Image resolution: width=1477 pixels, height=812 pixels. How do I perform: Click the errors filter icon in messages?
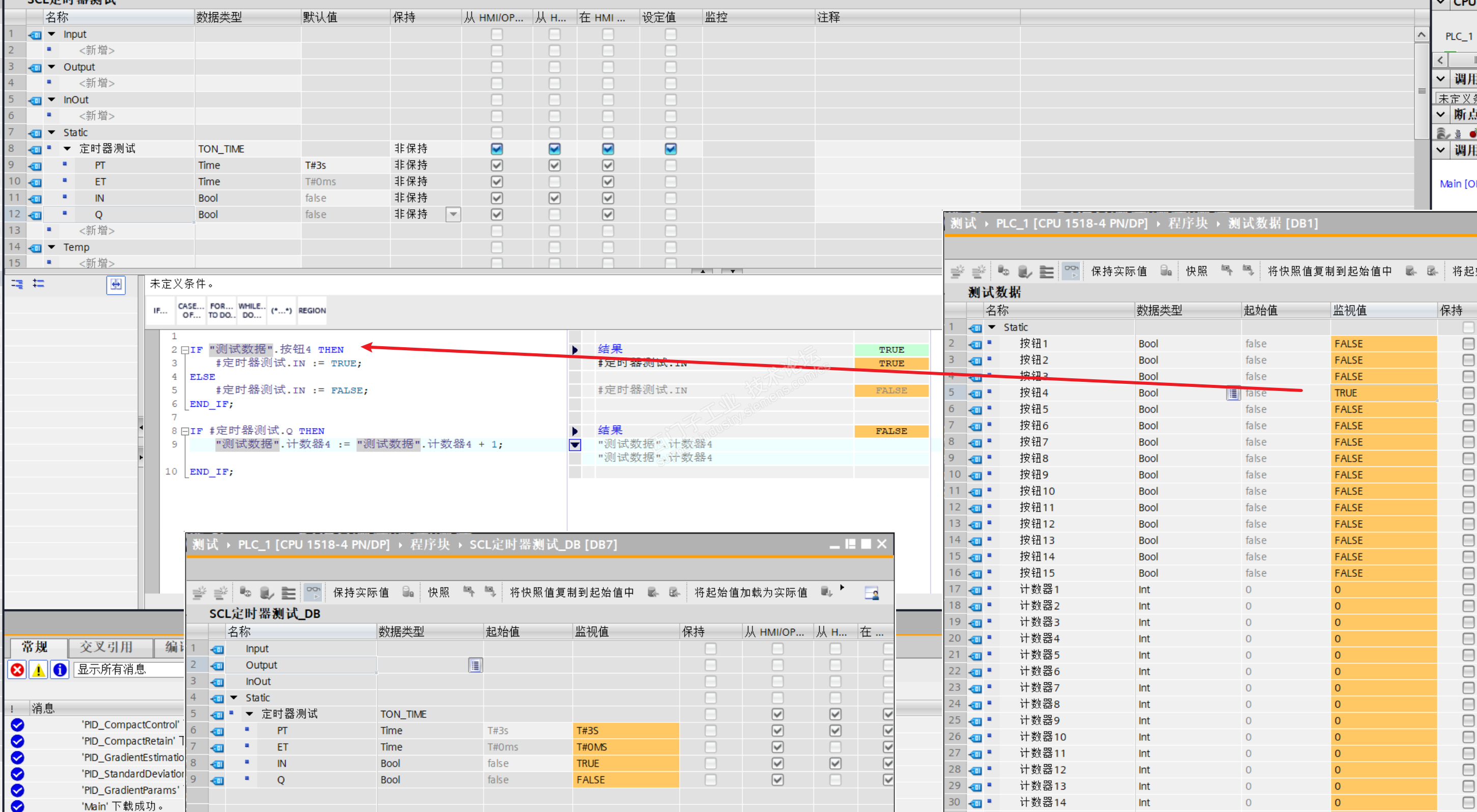click(17, 669)
